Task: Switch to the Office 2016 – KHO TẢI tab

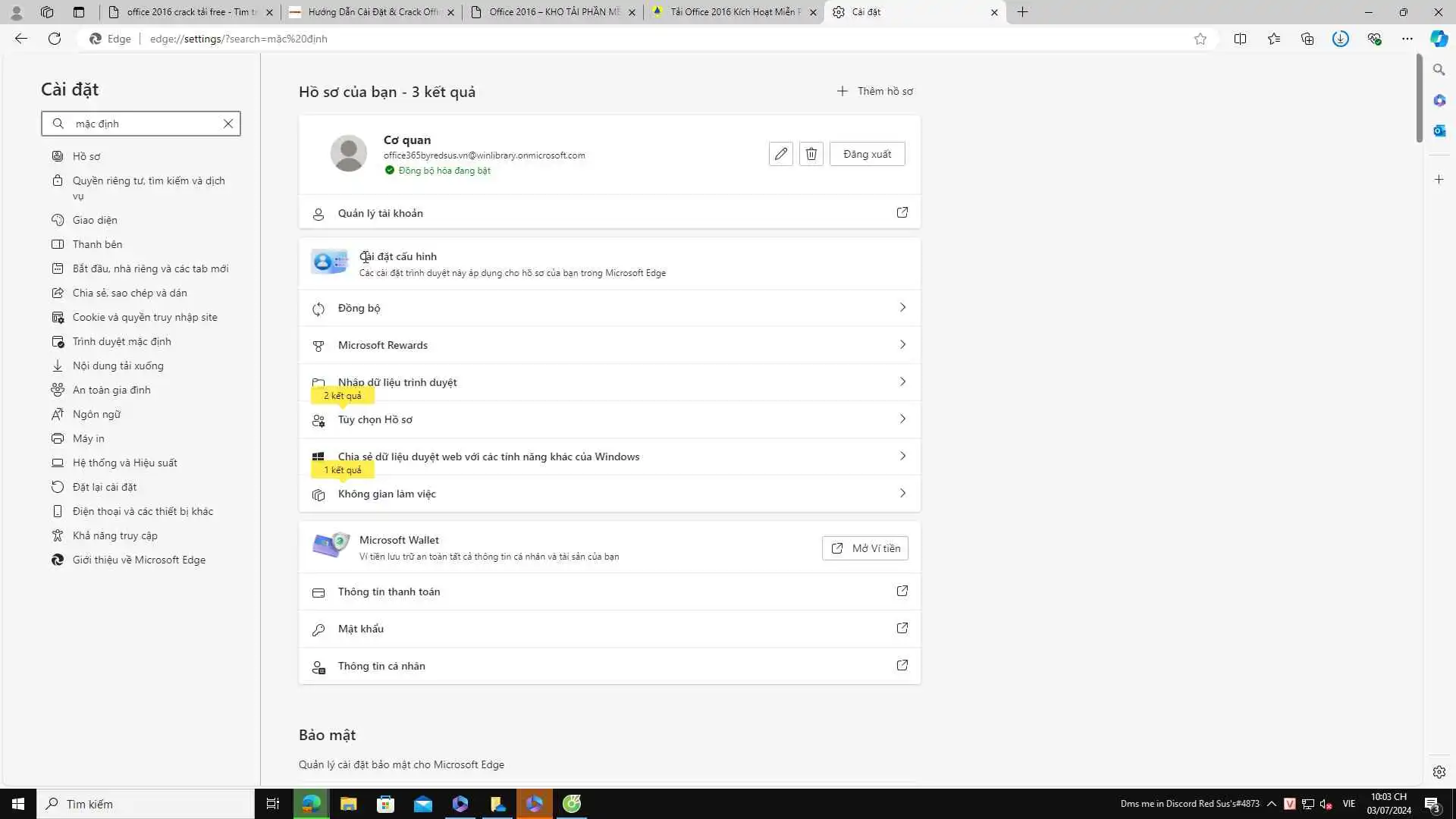Action: [x=554, y=12]
